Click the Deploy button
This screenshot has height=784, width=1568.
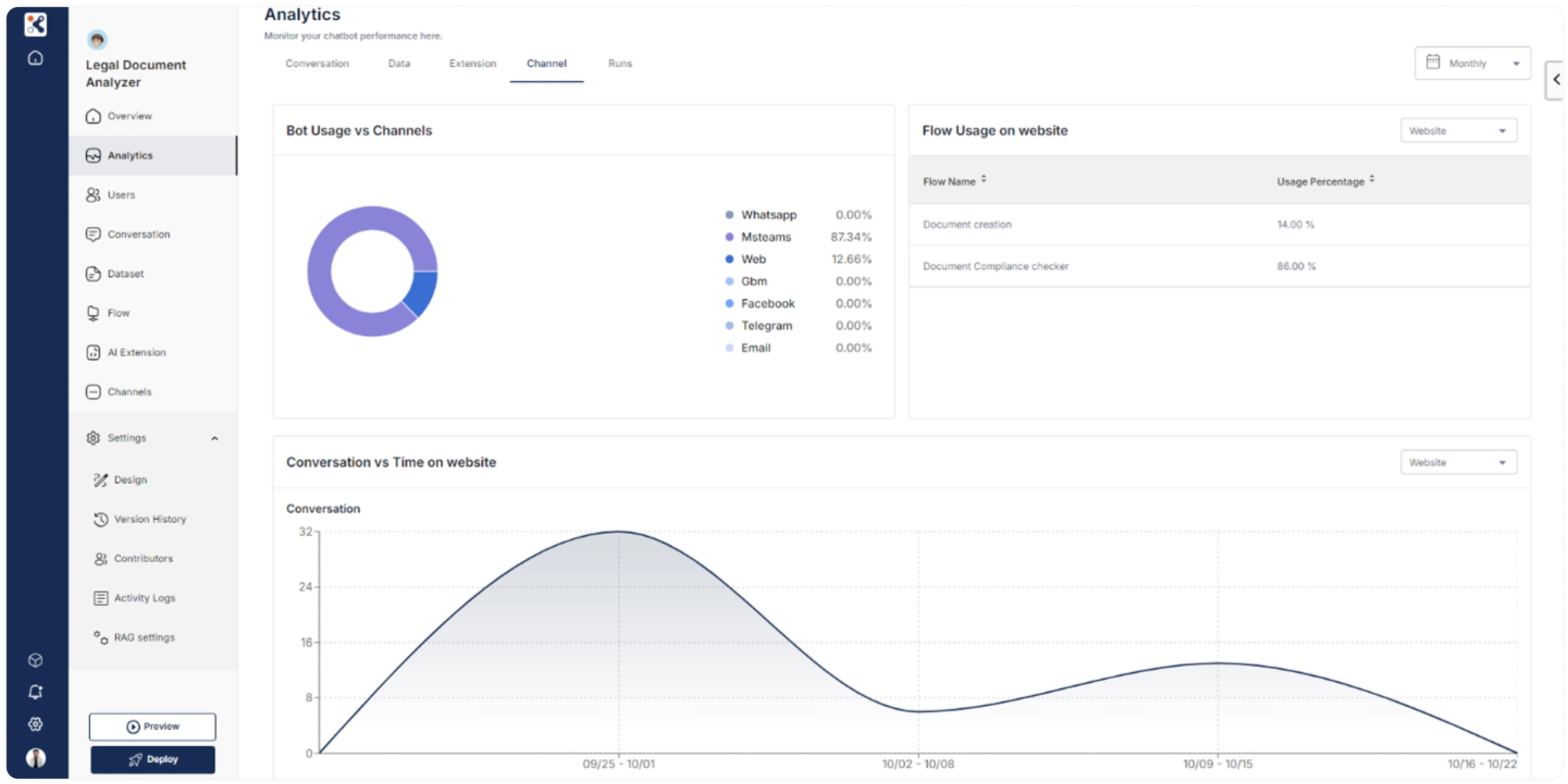tap(153, 759)
